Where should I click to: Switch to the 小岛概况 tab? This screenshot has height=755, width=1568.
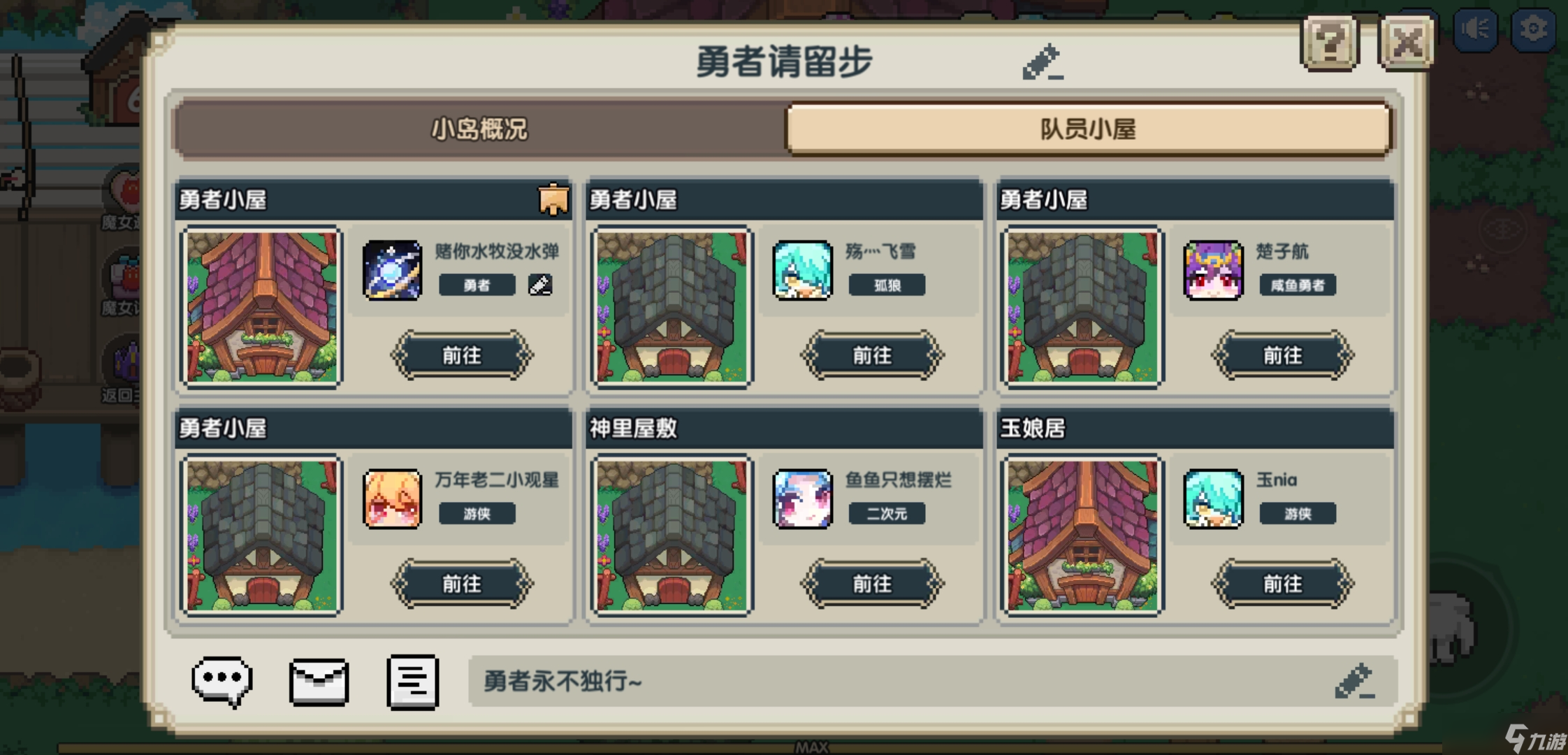point(479,129)
